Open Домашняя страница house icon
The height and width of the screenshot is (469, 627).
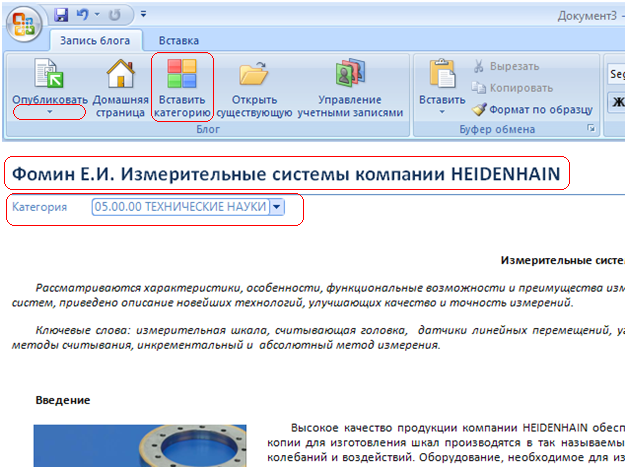pos(120,74)
